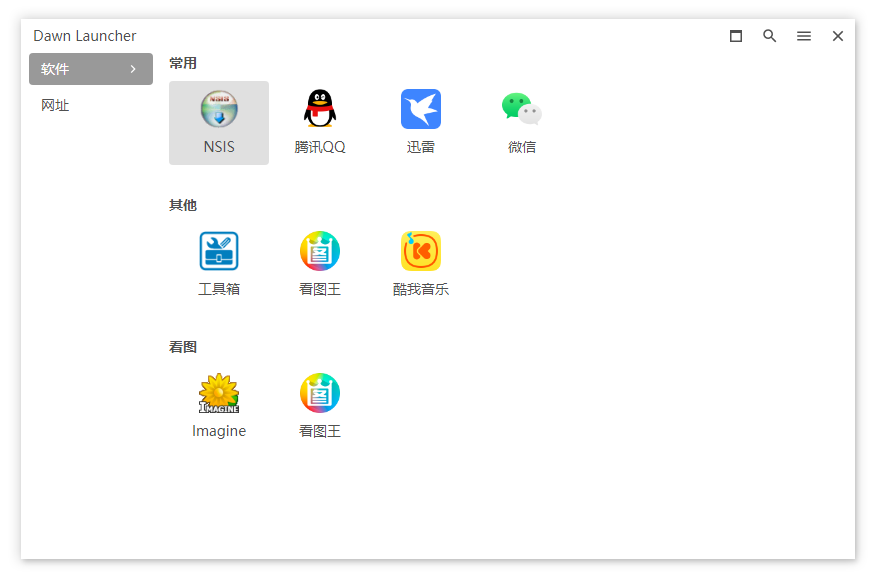Open 看图王 in the 其他 group

(320, 252)
